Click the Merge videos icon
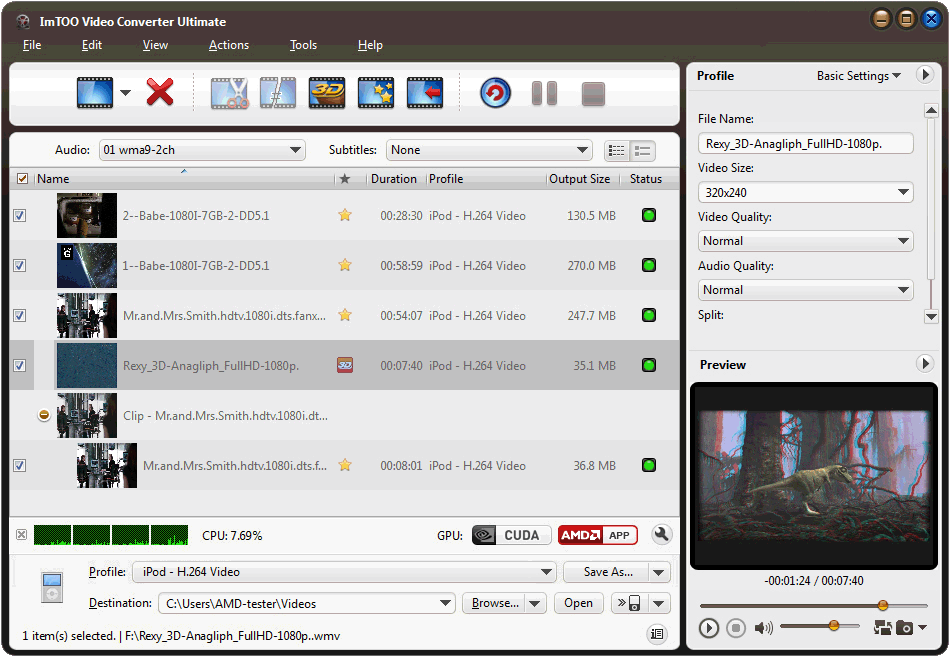 (x=421, y=93)
